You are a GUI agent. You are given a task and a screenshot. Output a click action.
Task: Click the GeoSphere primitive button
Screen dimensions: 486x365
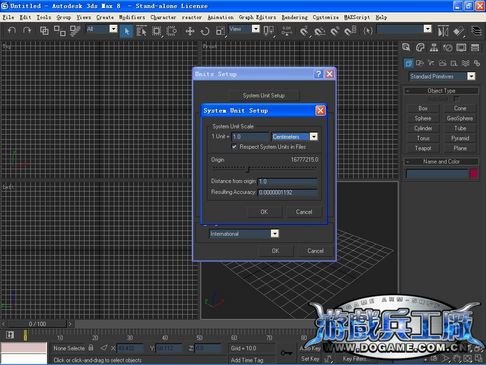(460, 118)
